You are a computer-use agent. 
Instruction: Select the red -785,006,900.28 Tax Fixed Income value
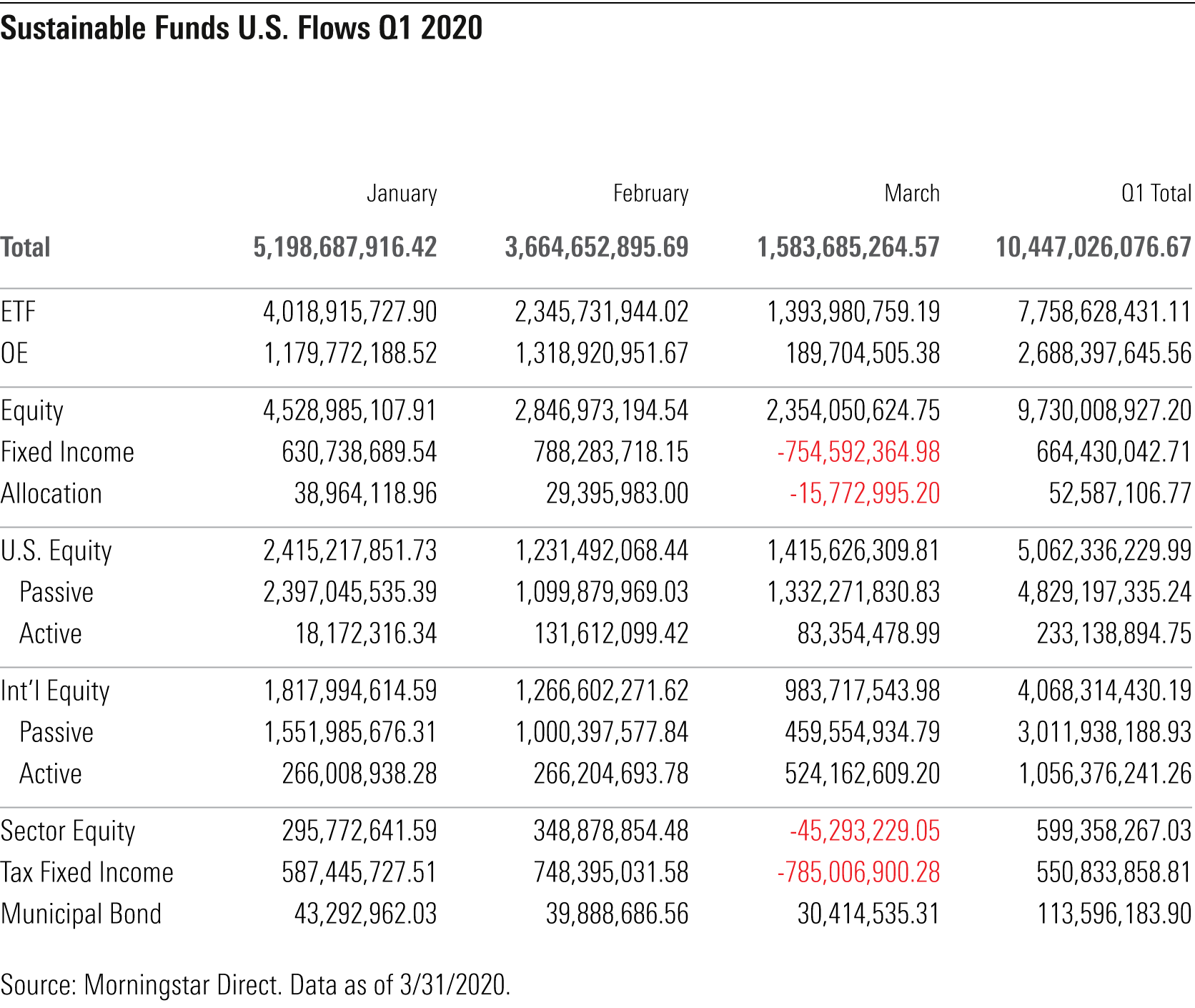[858, 872]
